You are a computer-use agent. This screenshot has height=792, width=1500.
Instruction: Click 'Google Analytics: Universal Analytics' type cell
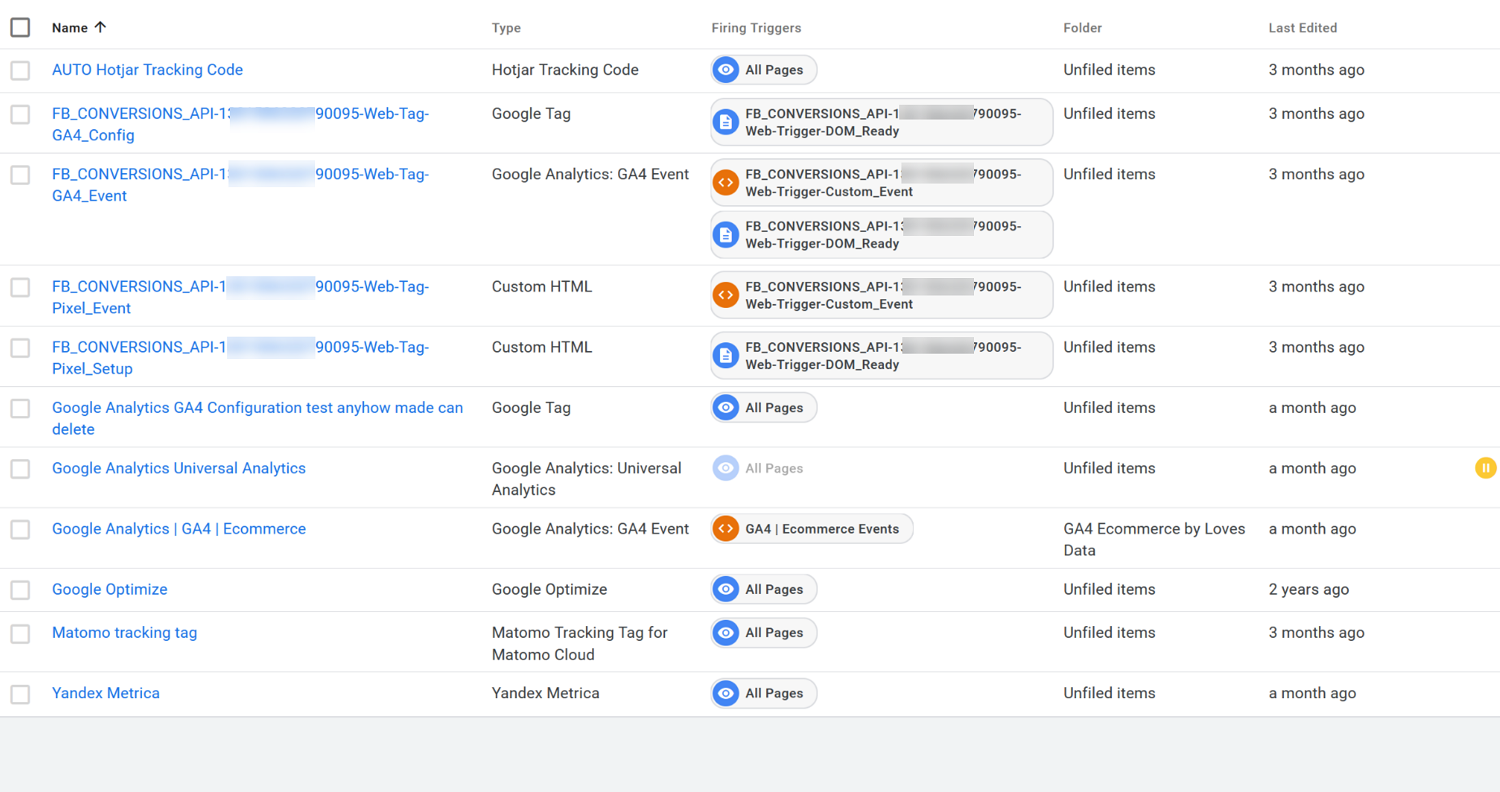[x=587, y=479]
